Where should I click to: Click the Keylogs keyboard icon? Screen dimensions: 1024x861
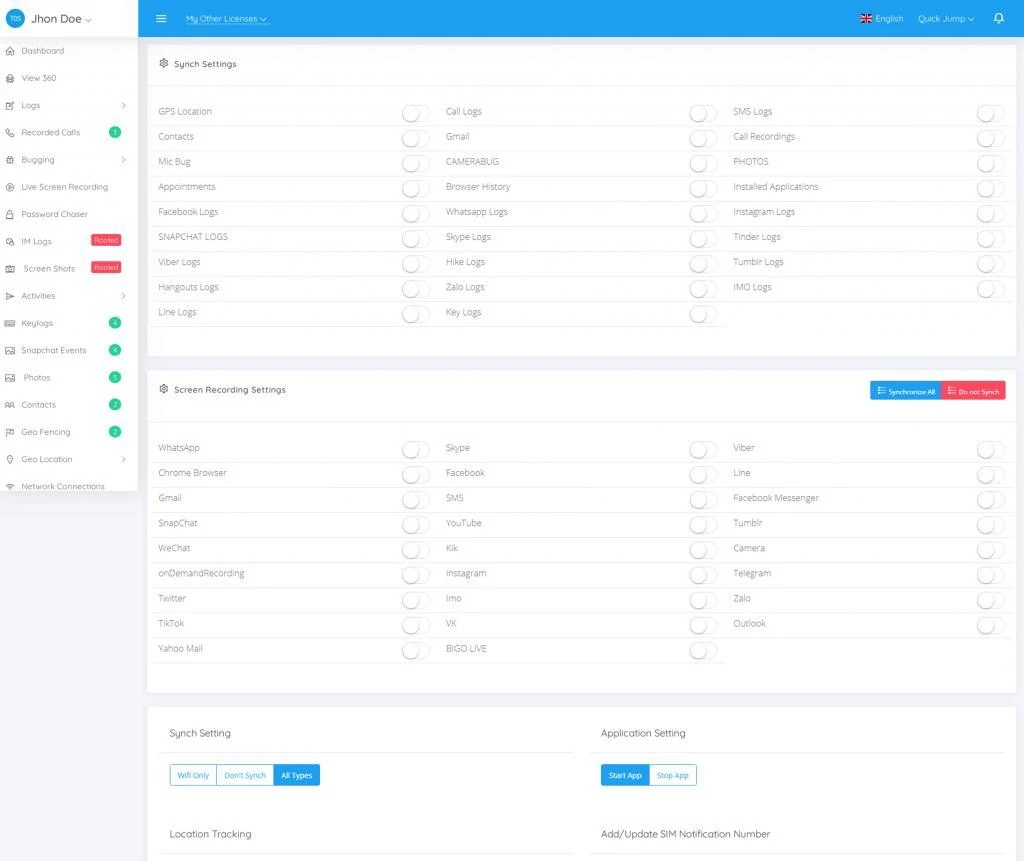(10, 323)
